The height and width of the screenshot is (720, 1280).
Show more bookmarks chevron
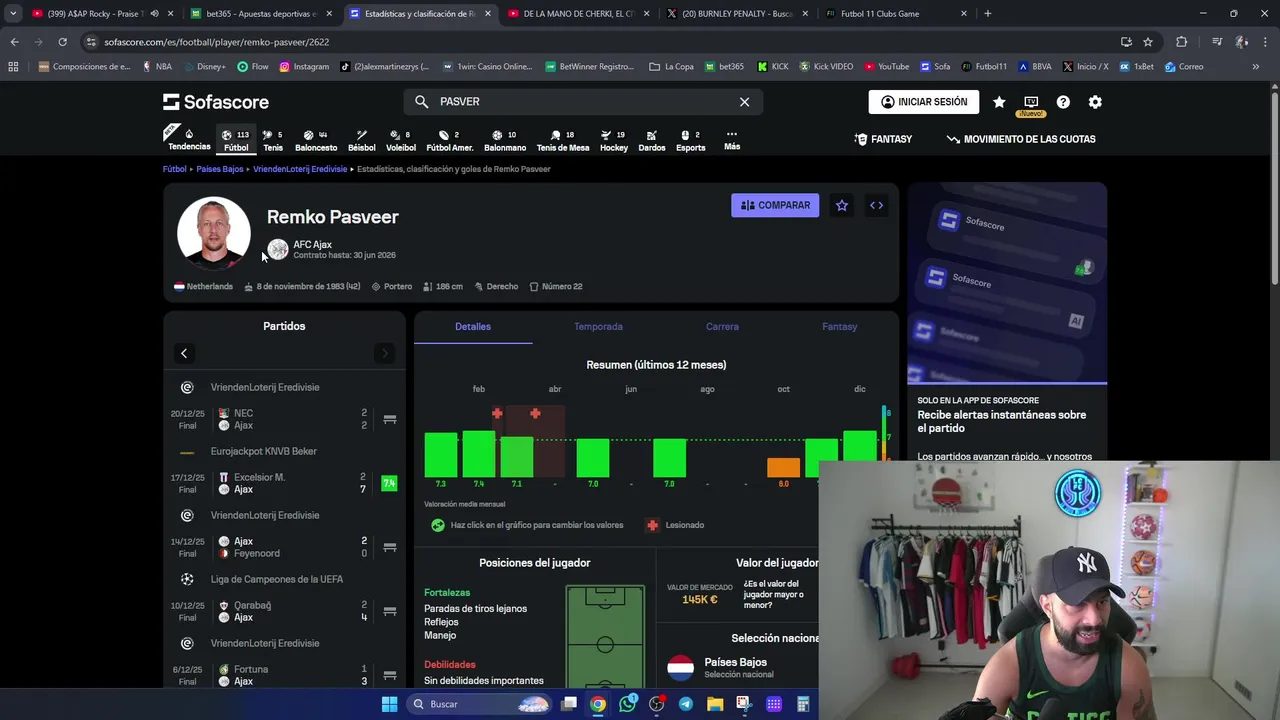(1255, 67)
